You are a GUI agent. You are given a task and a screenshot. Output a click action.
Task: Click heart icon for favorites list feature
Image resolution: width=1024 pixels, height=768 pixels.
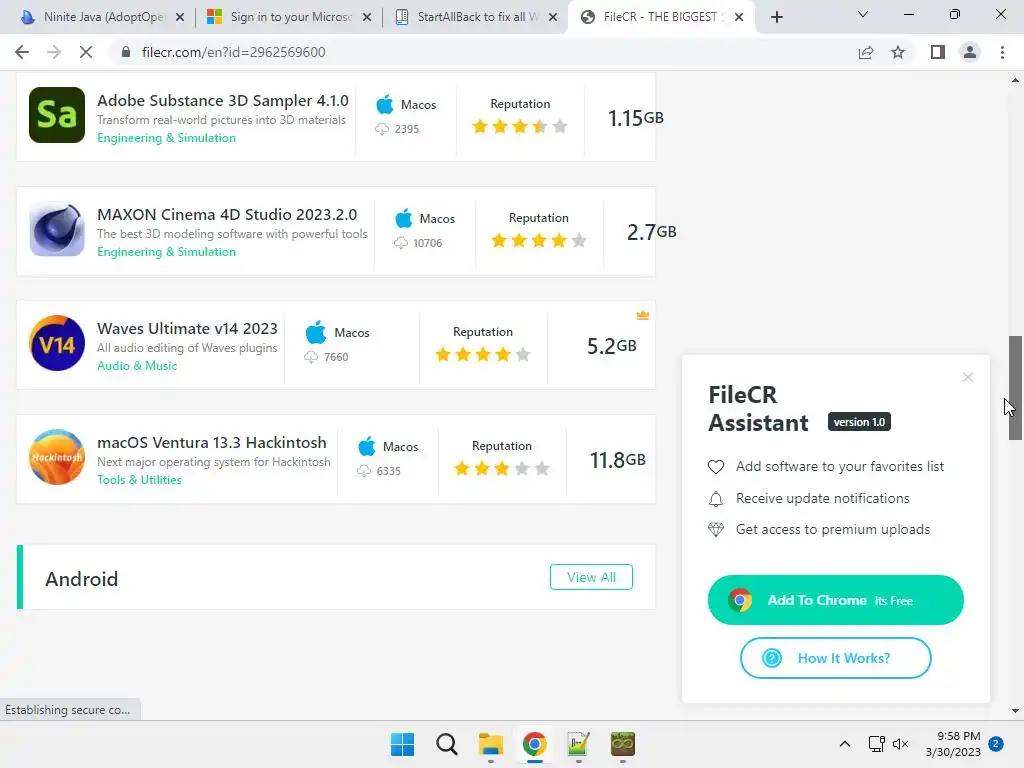tap(716, 467)
